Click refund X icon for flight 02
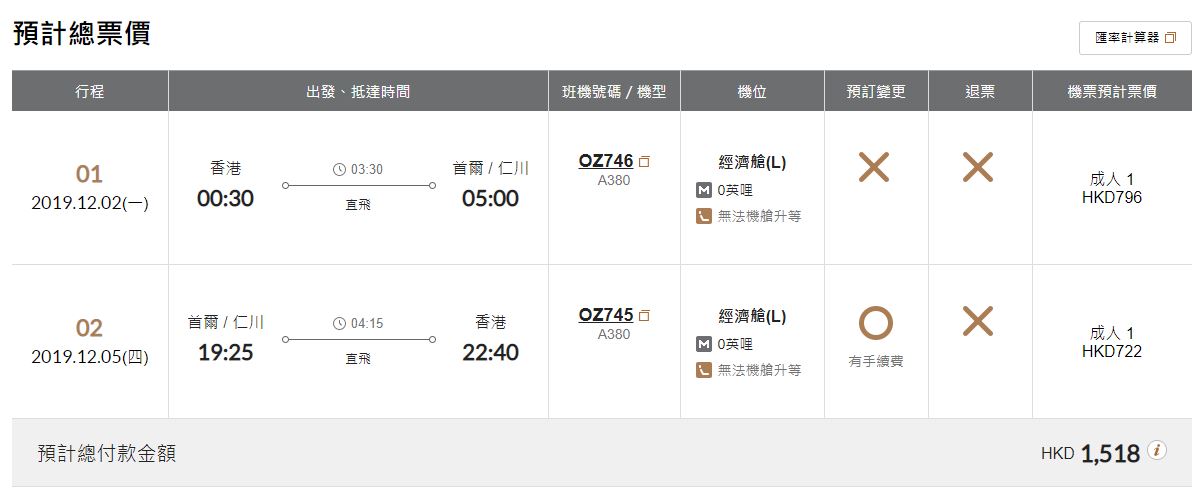The image size is (1204, 492). [977, 321]
